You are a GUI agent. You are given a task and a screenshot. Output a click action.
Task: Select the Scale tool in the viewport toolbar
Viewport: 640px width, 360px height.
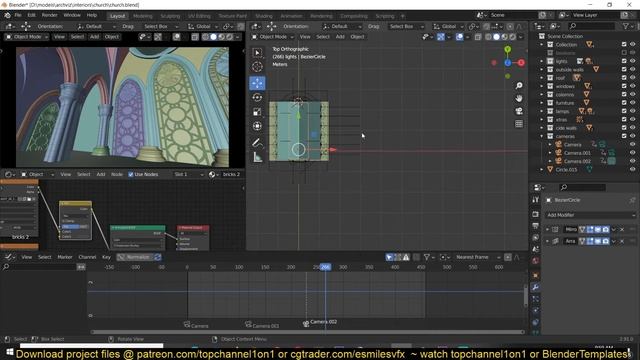pyautogui.click(x=257, y=112)
